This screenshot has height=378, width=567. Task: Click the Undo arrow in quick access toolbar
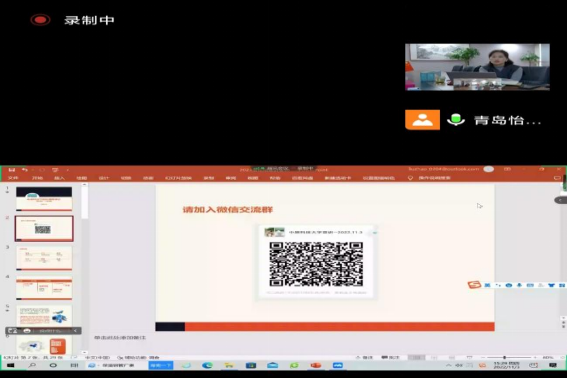(x=25, y=170)
